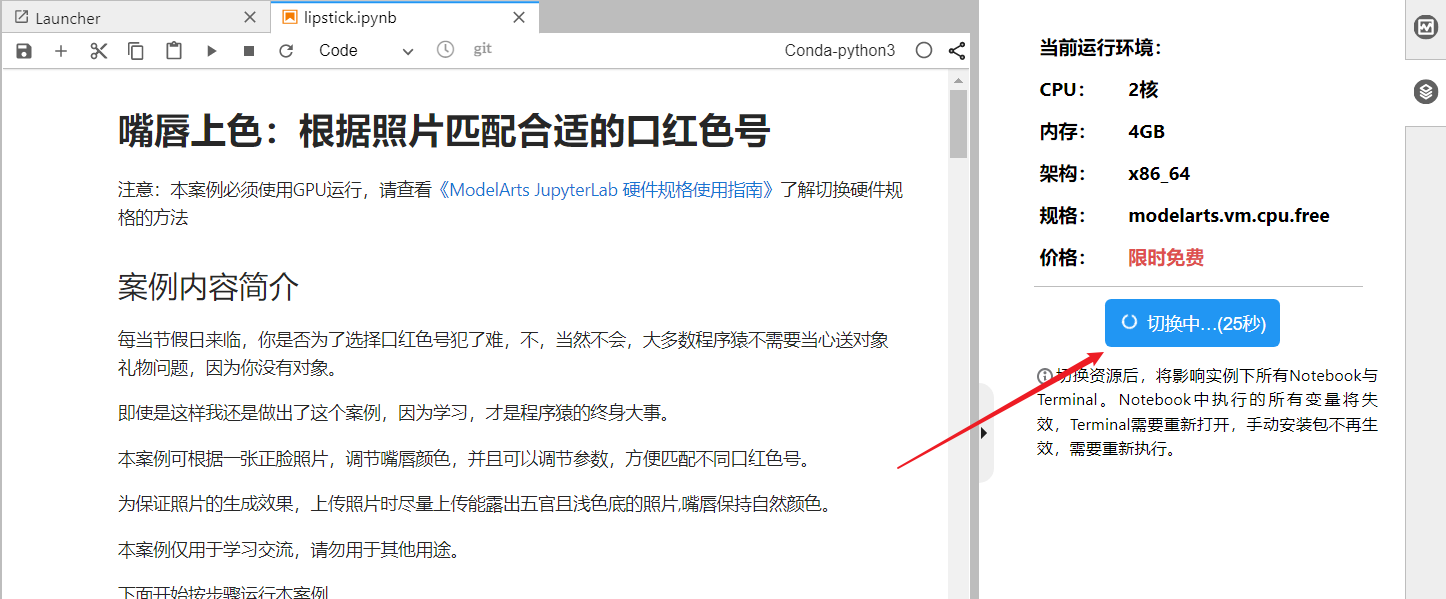1446x599 pixels.
Task: Save the notebook with the floppy icon
Action: (24, 51)
